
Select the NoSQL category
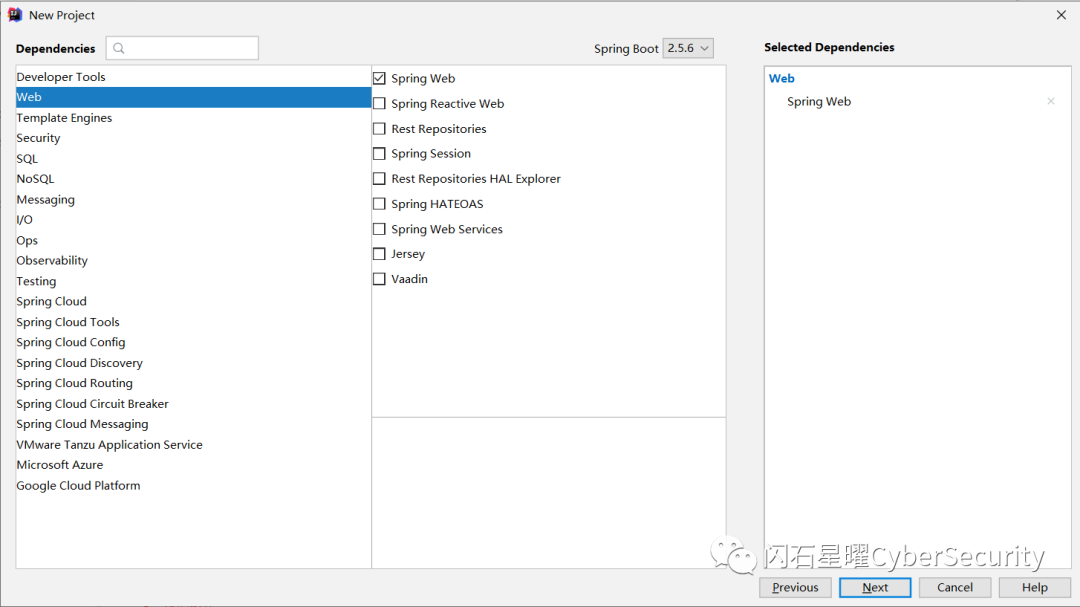[194, 178]
